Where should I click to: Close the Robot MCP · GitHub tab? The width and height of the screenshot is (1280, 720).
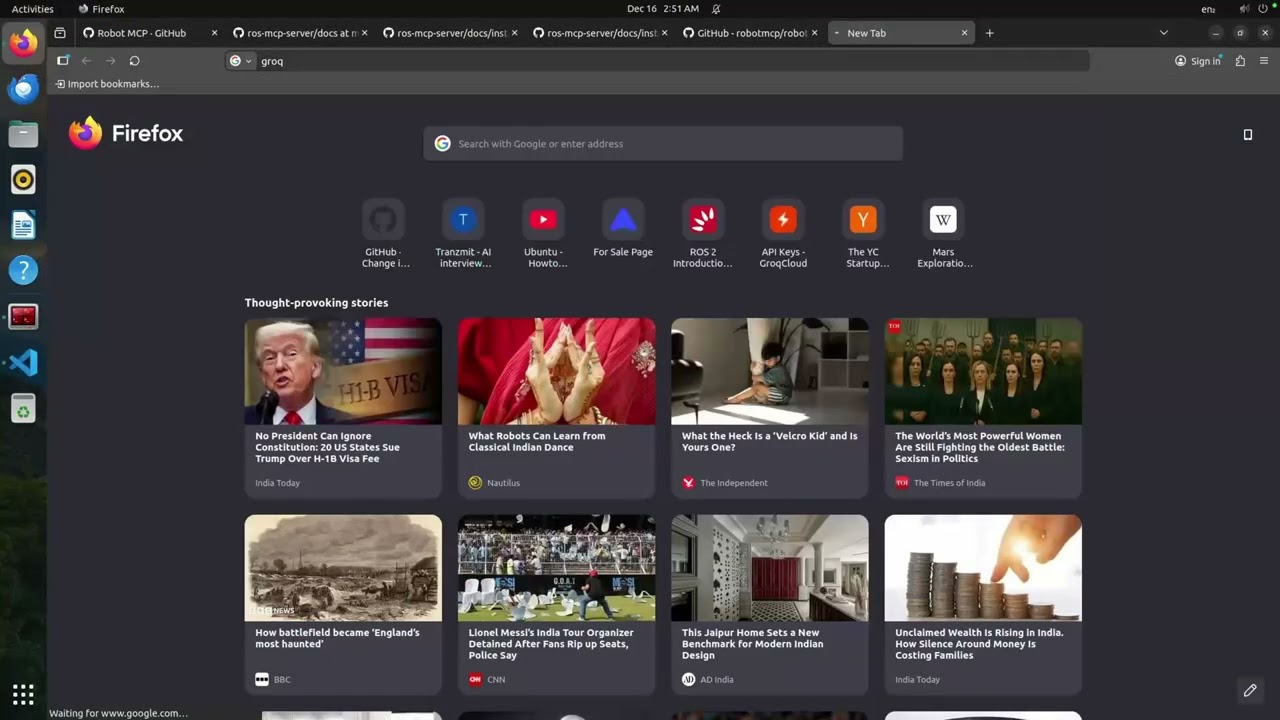(214, 33)
